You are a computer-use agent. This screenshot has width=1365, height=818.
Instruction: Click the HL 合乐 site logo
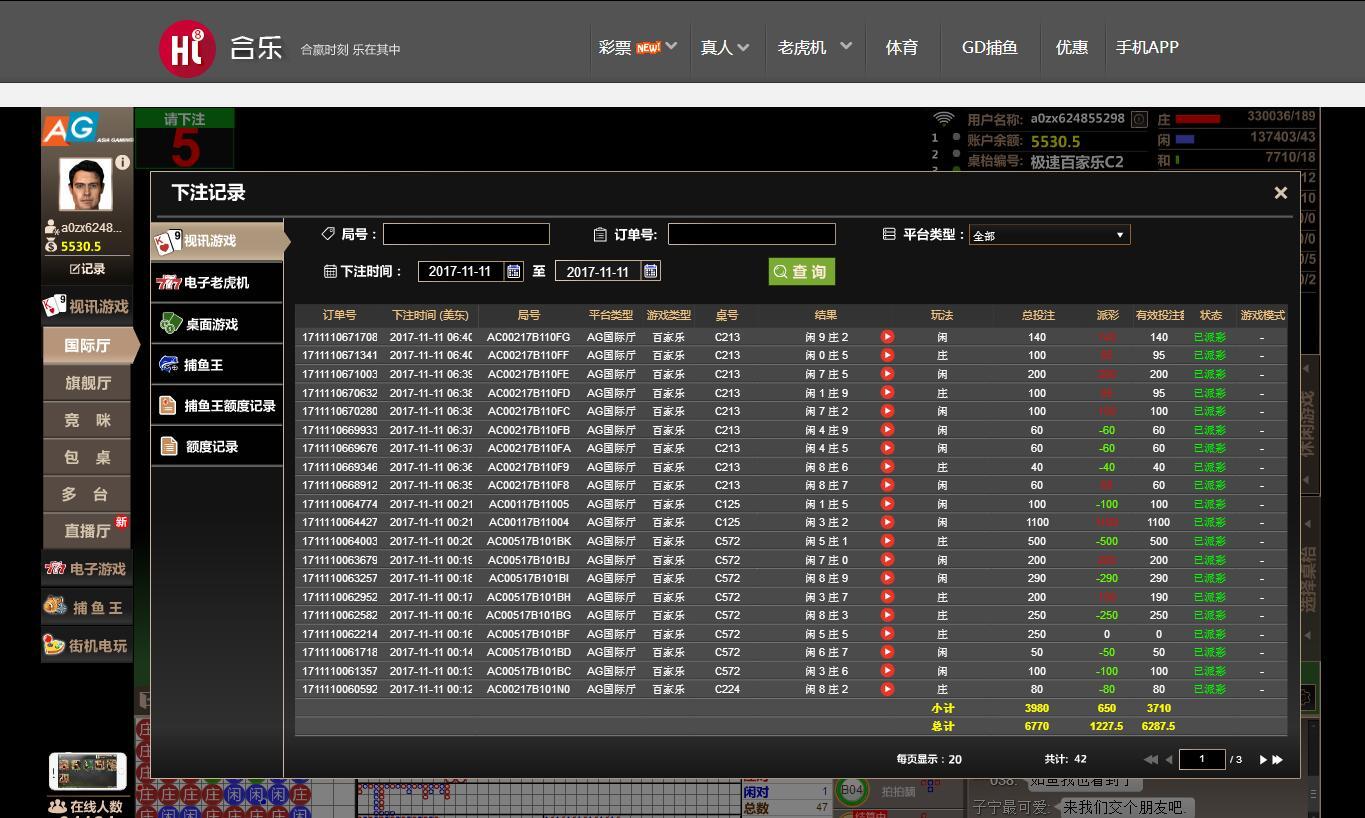pyautogui.click(x=221, y=48)
